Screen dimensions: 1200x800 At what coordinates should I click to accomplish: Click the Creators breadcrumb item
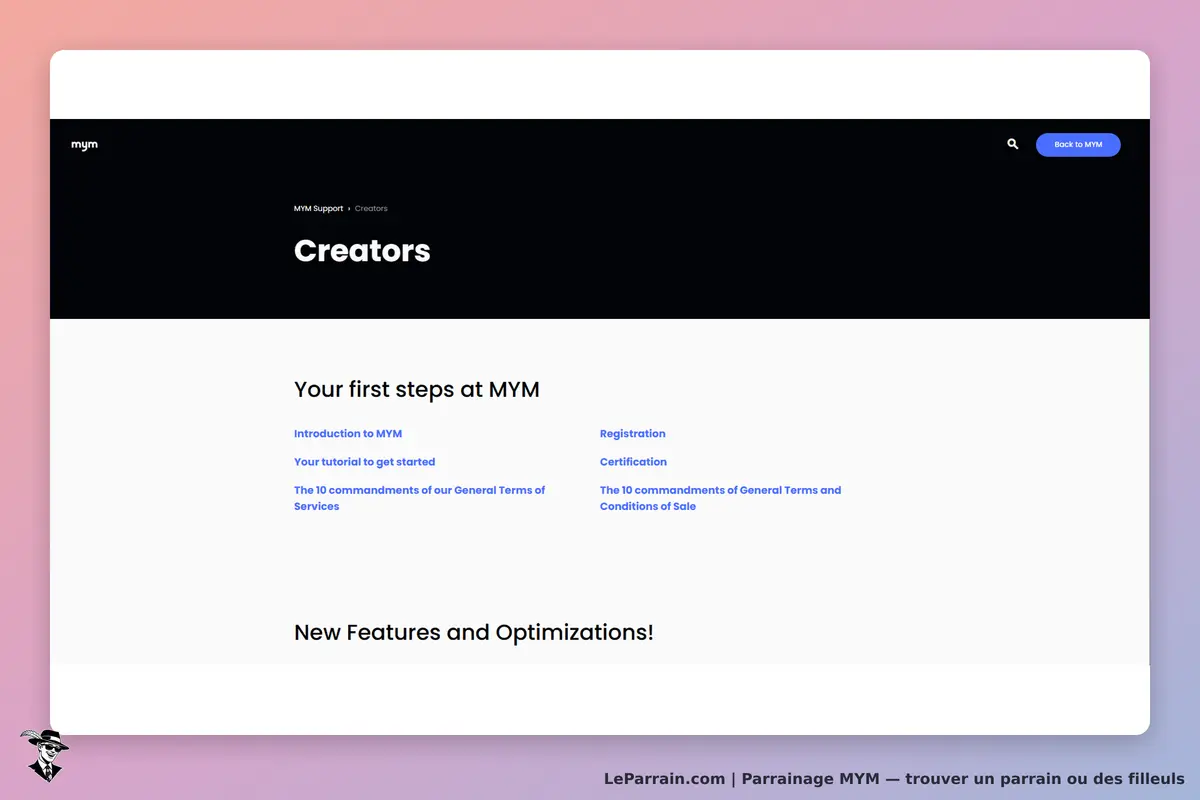371,209
